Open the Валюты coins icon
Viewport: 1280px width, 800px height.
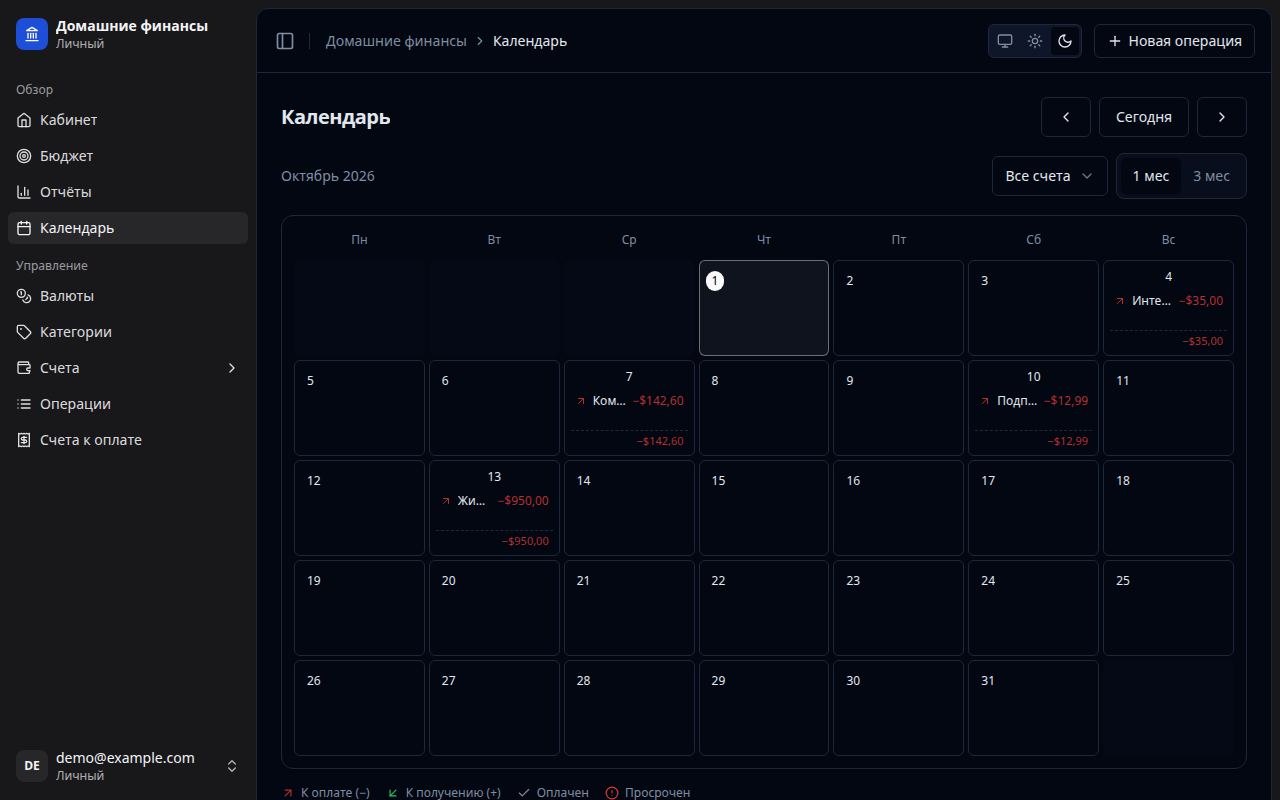[24, 296]
